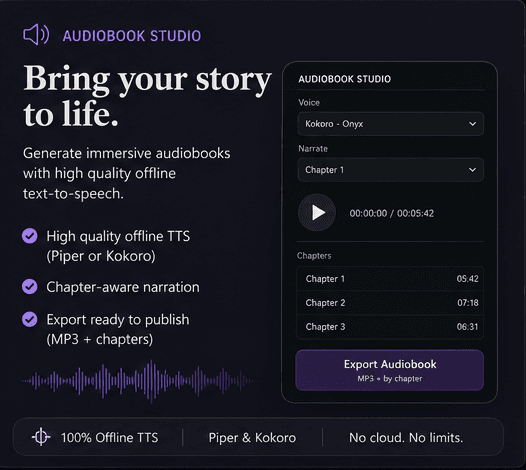Click the Narrate field label
The width and height of the screenshot is (526, 470).
tap(313, 148)
